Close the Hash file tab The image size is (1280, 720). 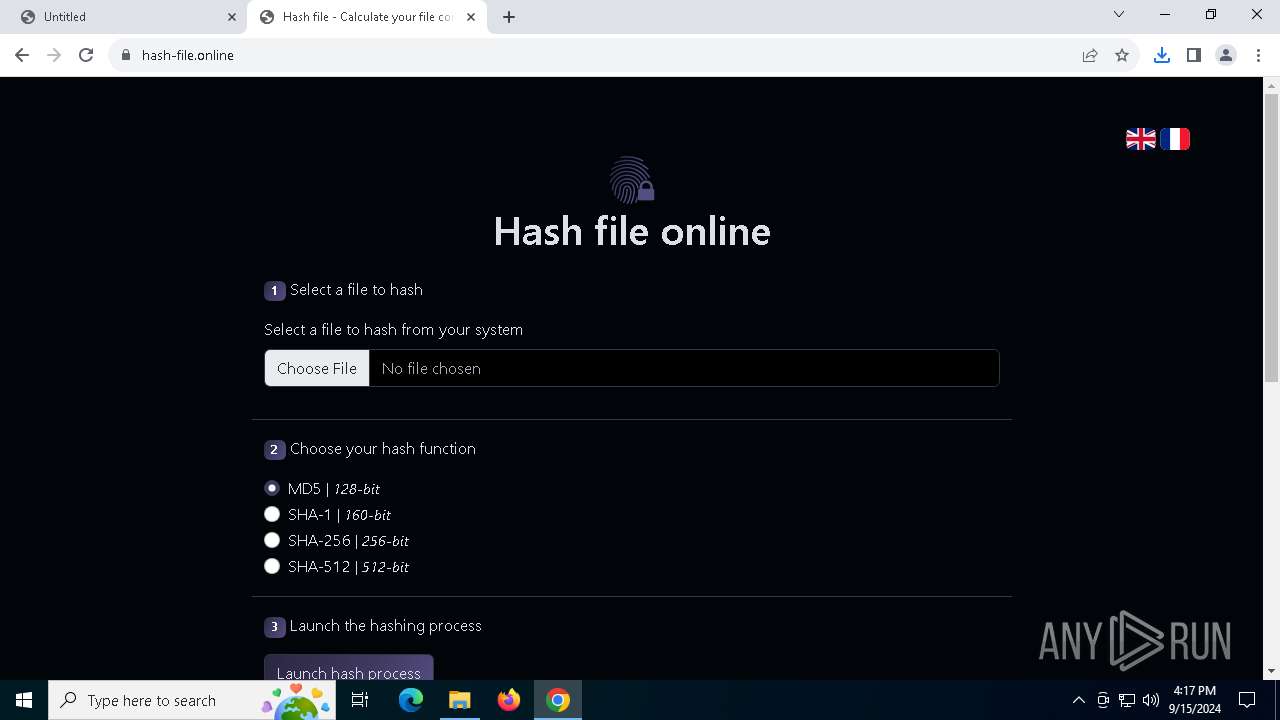(x=471, y=17)
